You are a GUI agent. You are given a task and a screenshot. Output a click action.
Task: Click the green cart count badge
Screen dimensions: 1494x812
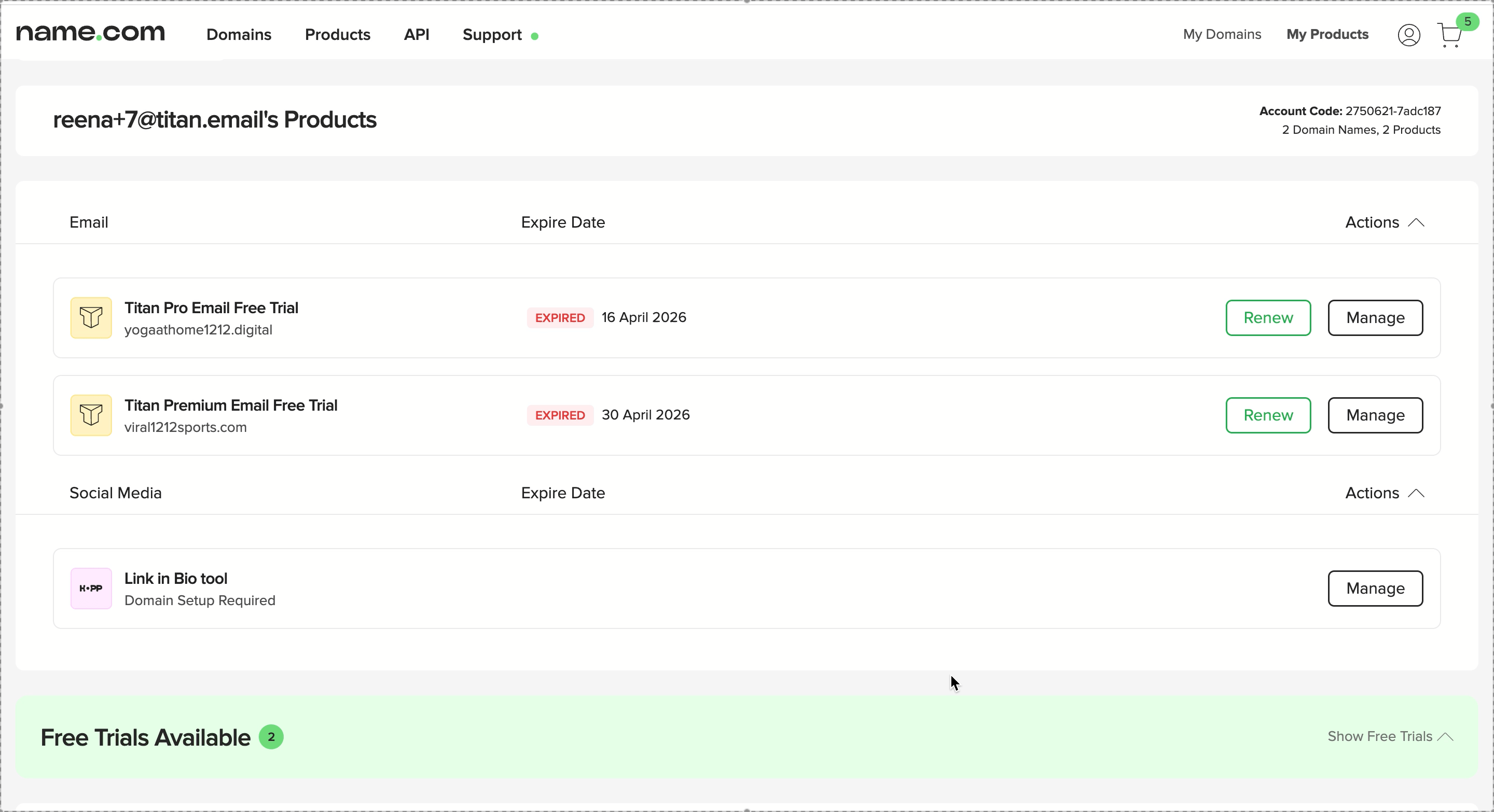click(1468, 21)
